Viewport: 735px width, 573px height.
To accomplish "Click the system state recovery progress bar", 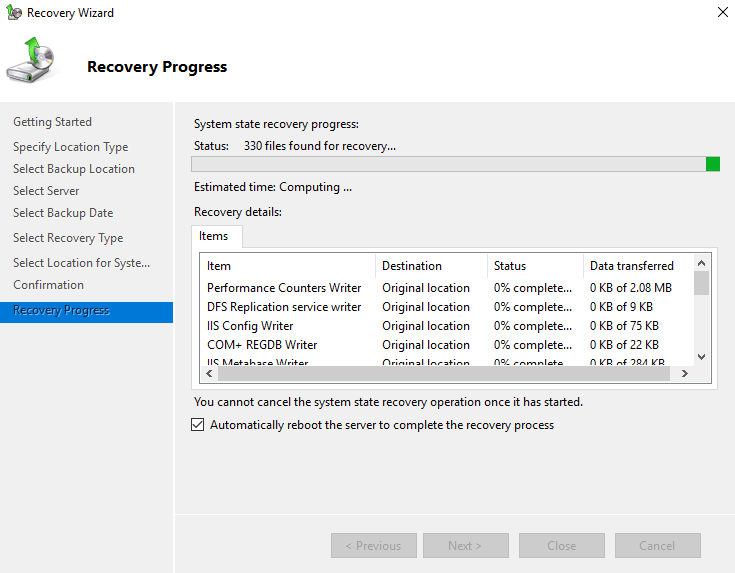I will pyautogui.click(x=455, y=164).
